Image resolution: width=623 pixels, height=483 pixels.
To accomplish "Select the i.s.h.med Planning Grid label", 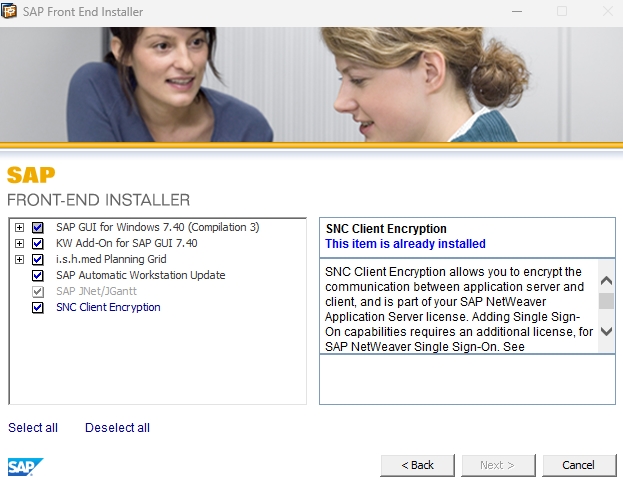I will pos(111,259).
